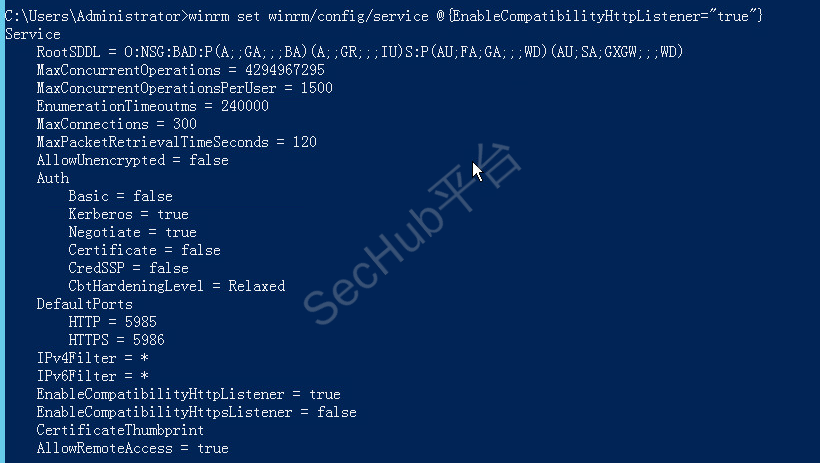Click the MaxConcurrentOperations value 4294967295
Image resolution: width=820 pixels, height=463 pixels.
[284, 70]
